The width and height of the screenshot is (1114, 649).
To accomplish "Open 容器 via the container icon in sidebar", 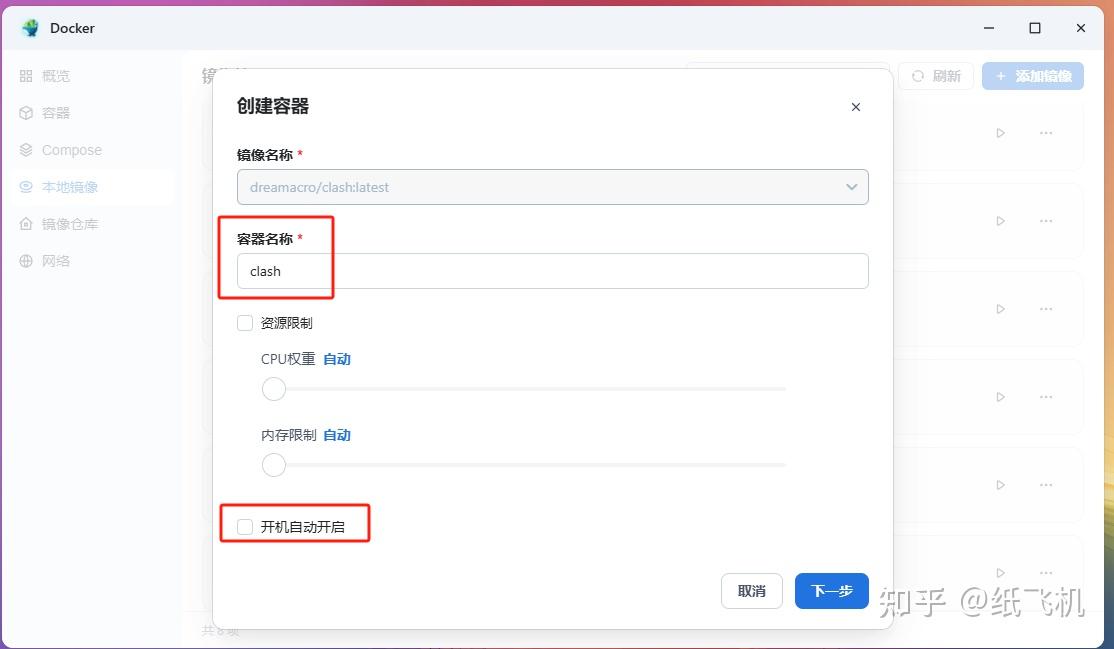I will coord(27,112).
